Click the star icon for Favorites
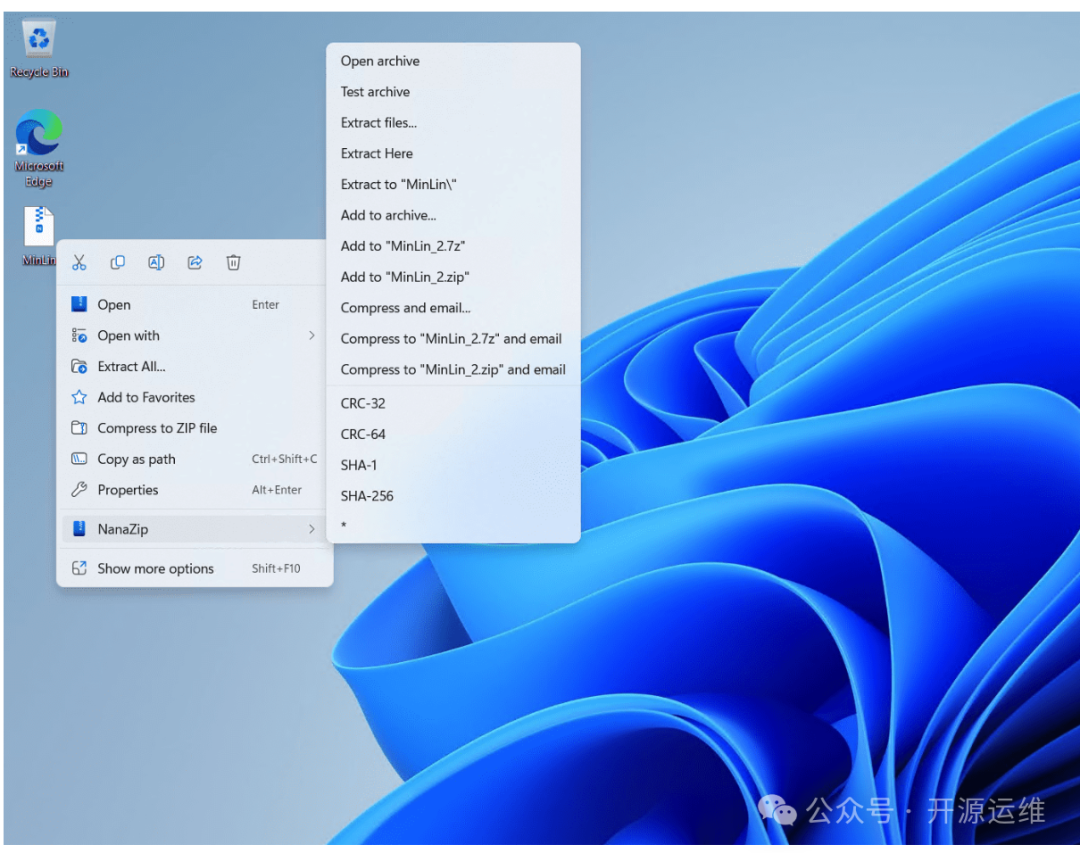 point(79,398)
